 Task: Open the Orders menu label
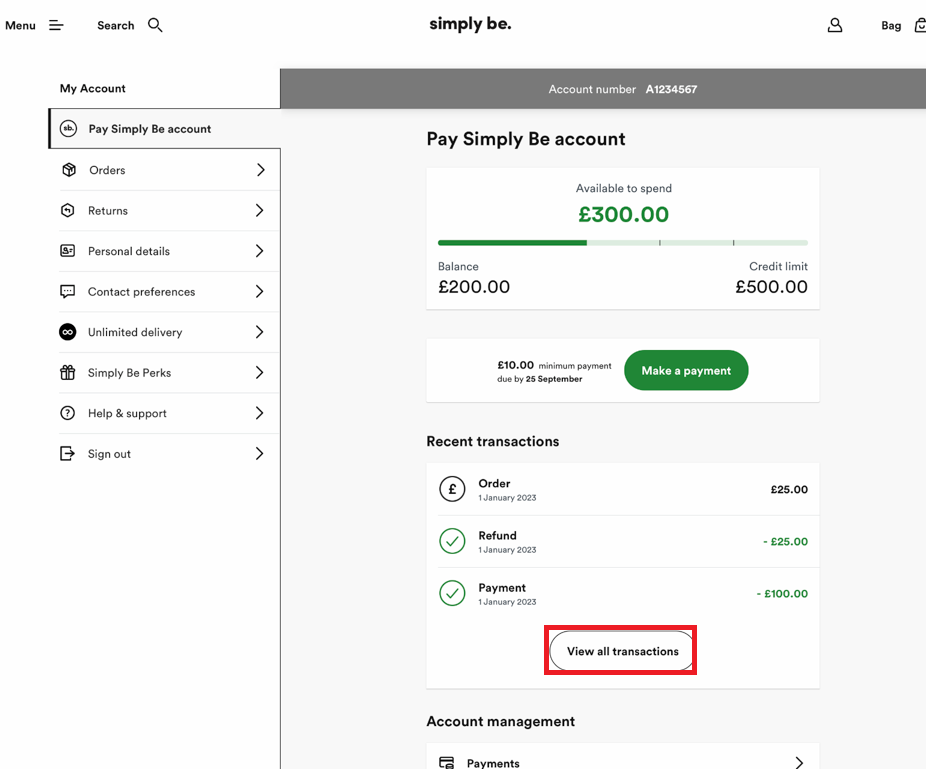pyautogui.click(x=107, y=170)
